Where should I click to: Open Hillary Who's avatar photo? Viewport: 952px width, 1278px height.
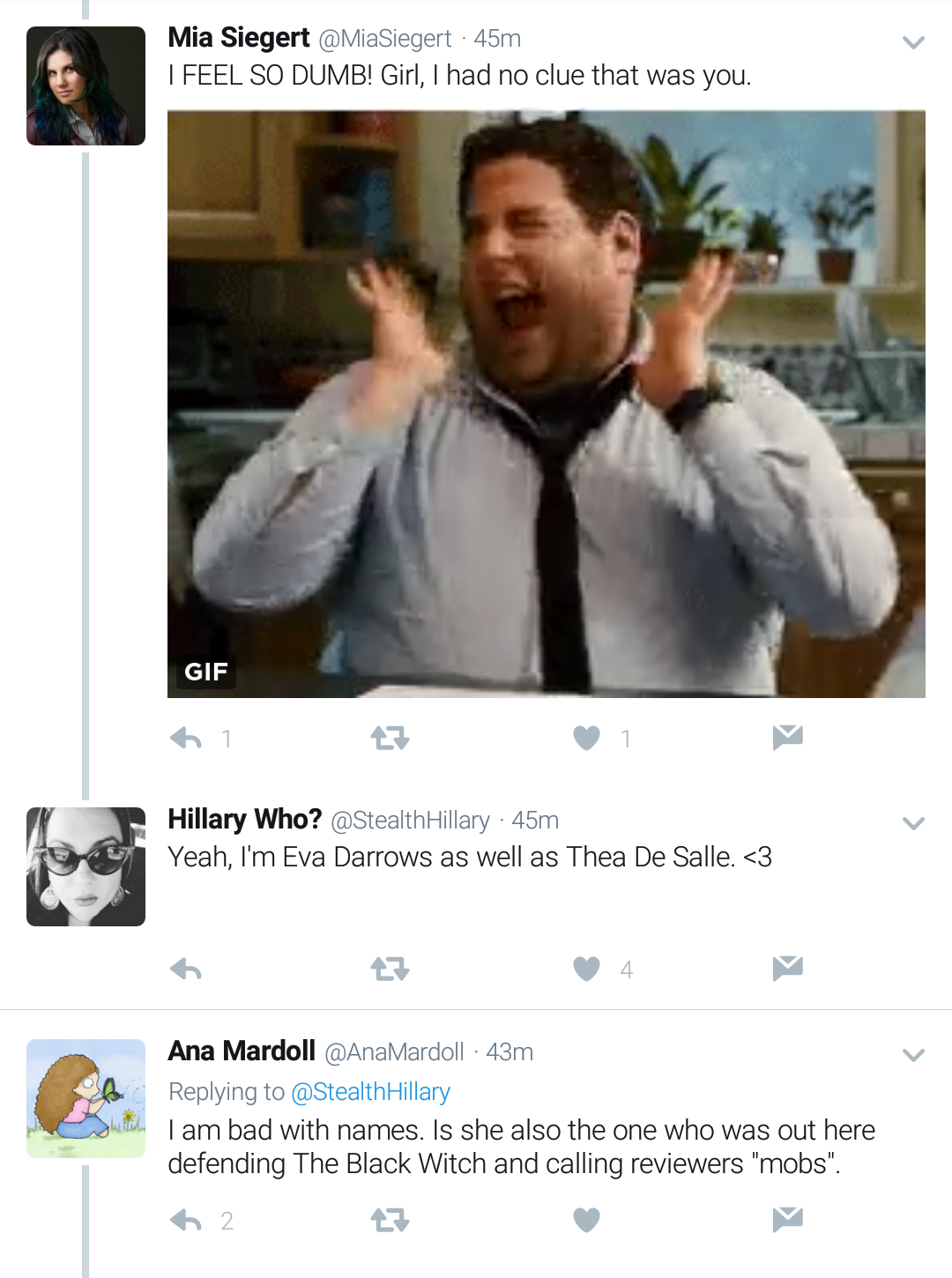click(x=86, y=866)
